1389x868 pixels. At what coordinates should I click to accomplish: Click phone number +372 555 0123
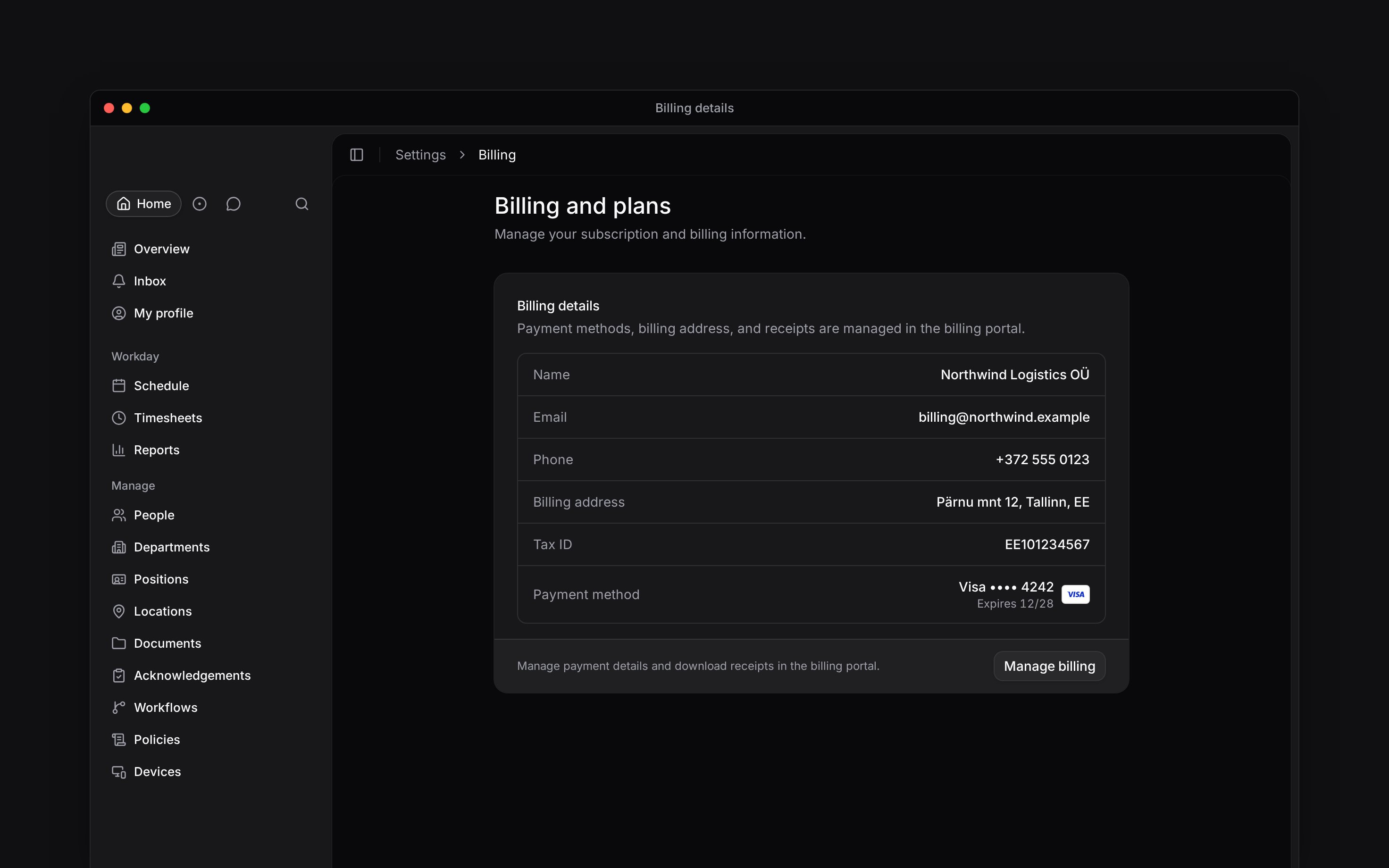point(1042,460)
